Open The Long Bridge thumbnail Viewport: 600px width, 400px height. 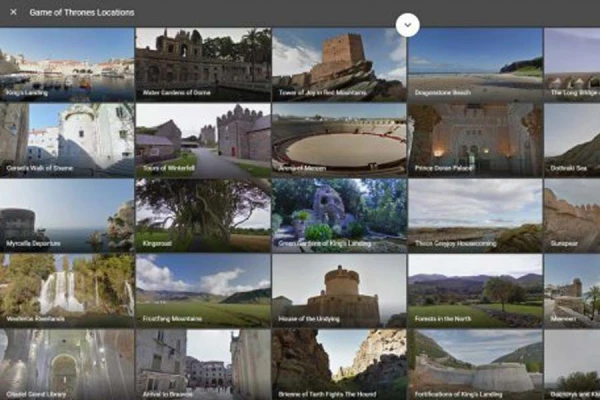tap(572, 65)
